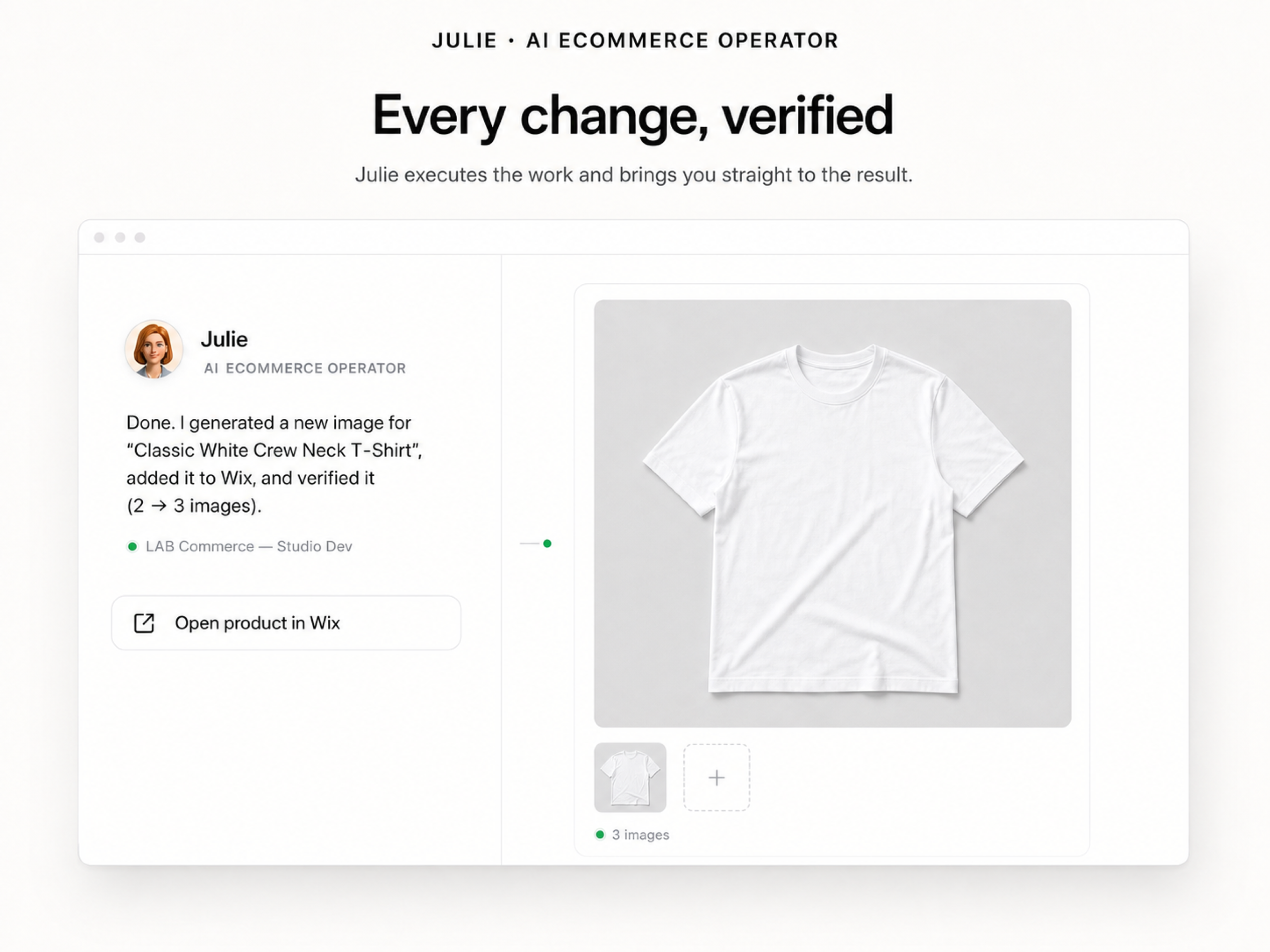Click the AI ECOMMERCE OPERATOR subtitle under Julie

coord(305,368)
